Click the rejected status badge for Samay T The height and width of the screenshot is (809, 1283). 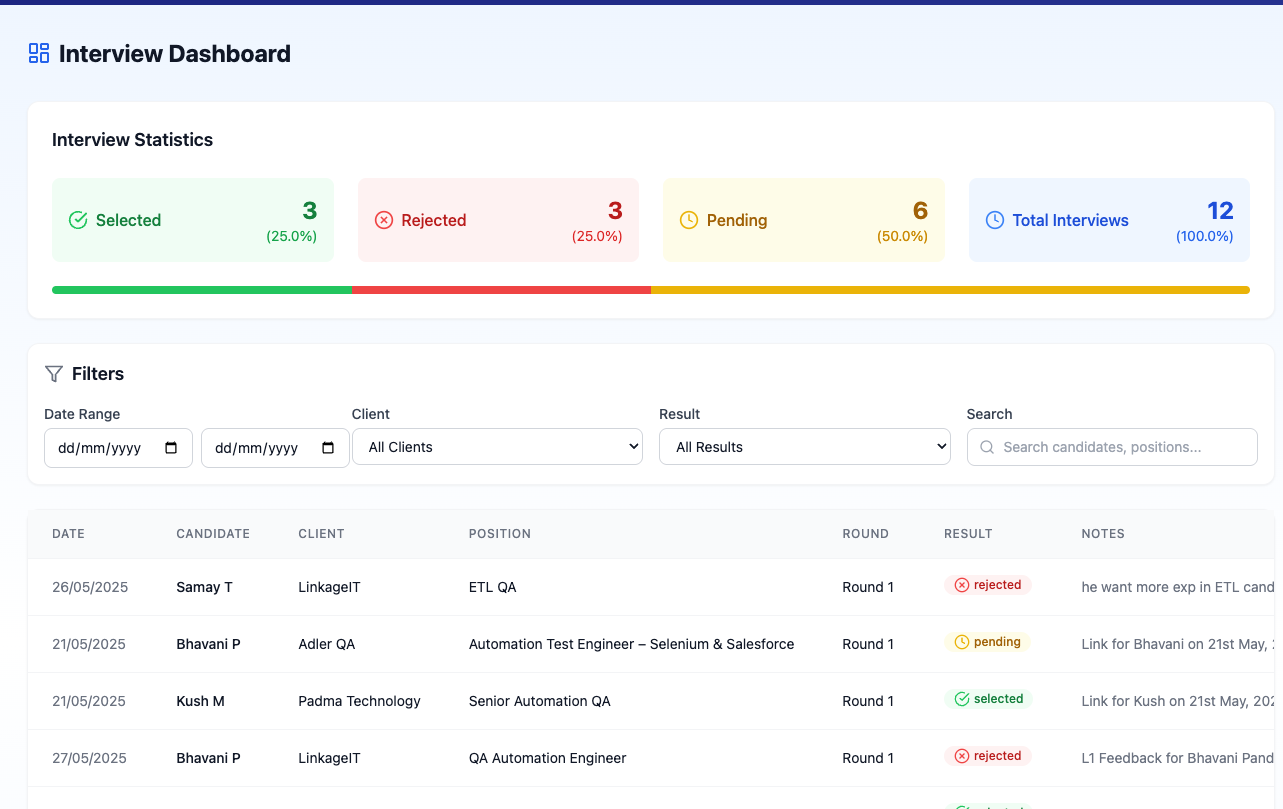pyautogui.click(x=987, y=586)
